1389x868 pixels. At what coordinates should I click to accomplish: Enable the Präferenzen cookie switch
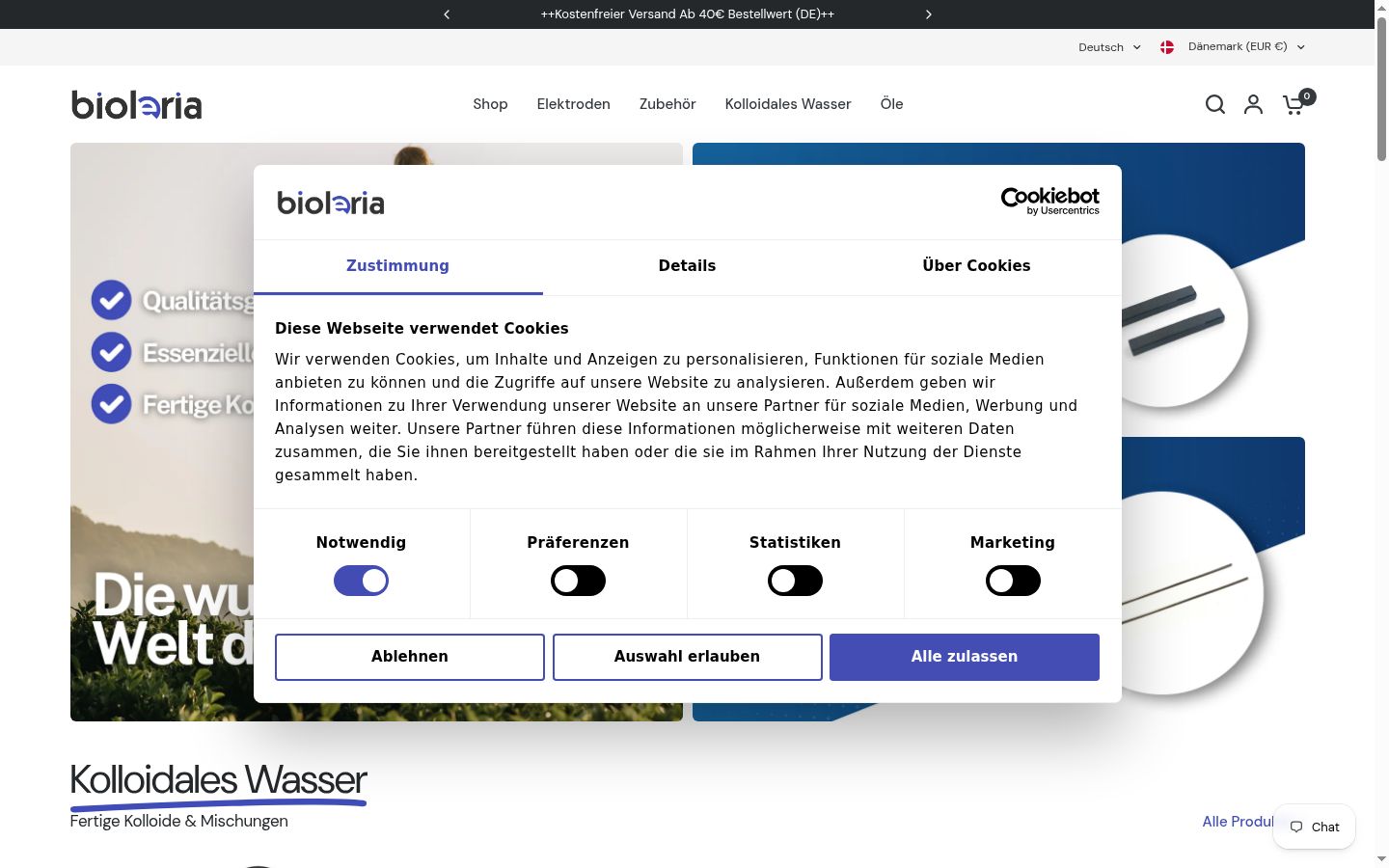tap(578, 581)
